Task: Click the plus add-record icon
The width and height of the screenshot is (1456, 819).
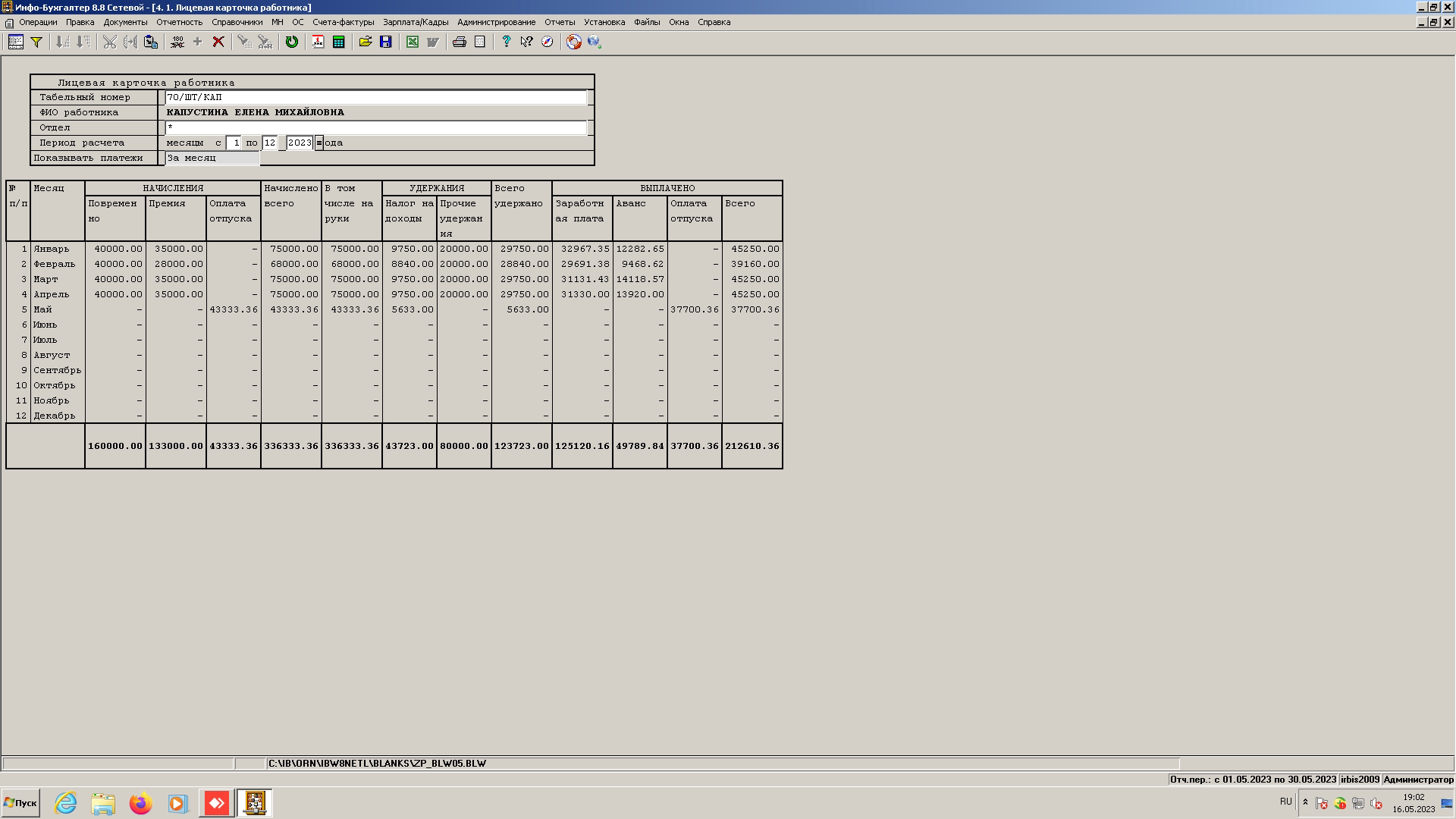Action: [198, 42]
